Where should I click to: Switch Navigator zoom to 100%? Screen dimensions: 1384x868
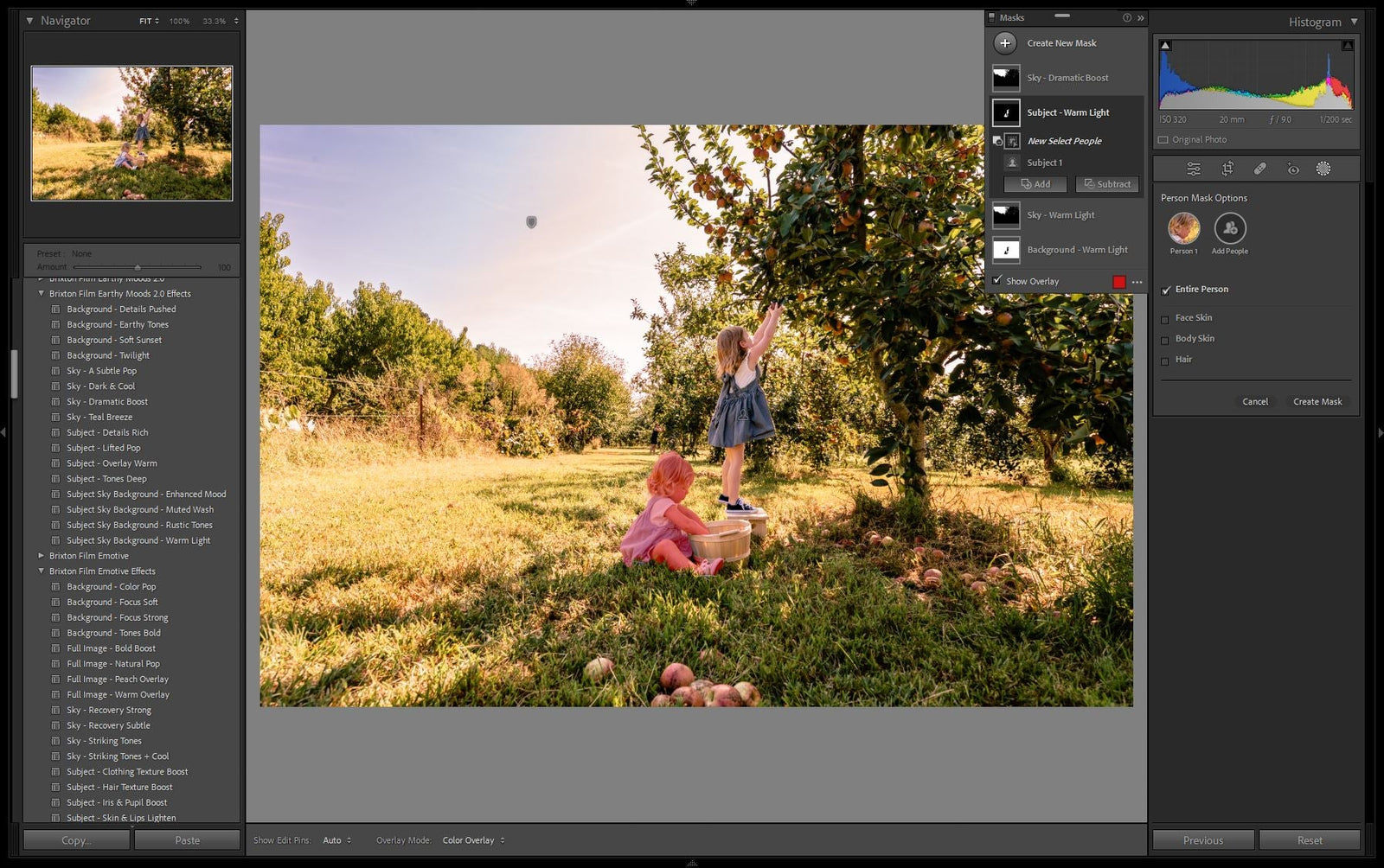pyautogui.click(x=178, y=21)
